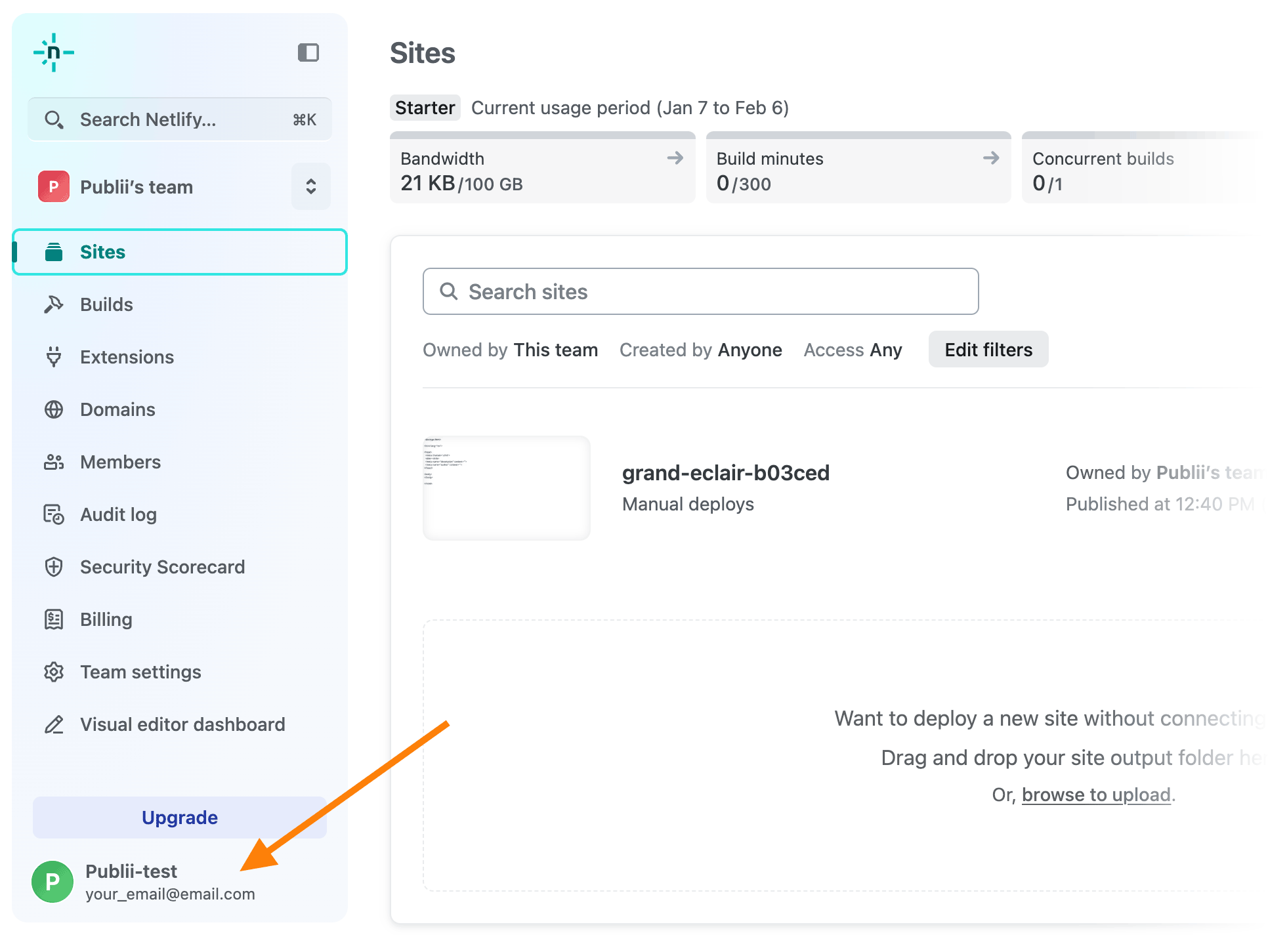Click the Builds hammer icon
The width and height of the screenshot is (1268, 952).
coord(54,304)
